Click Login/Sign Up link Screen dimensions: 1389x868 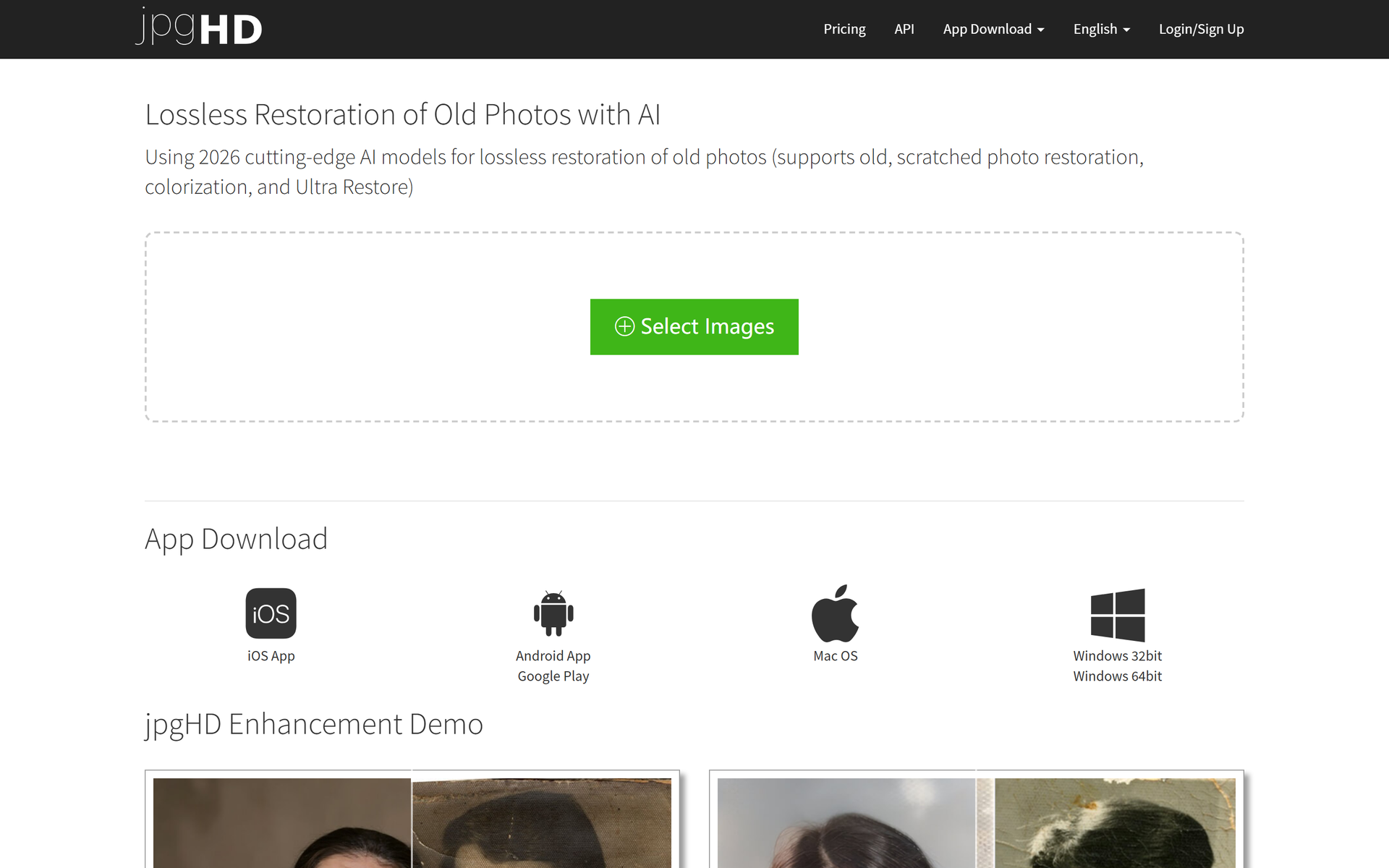click(x=1201, y=29)
